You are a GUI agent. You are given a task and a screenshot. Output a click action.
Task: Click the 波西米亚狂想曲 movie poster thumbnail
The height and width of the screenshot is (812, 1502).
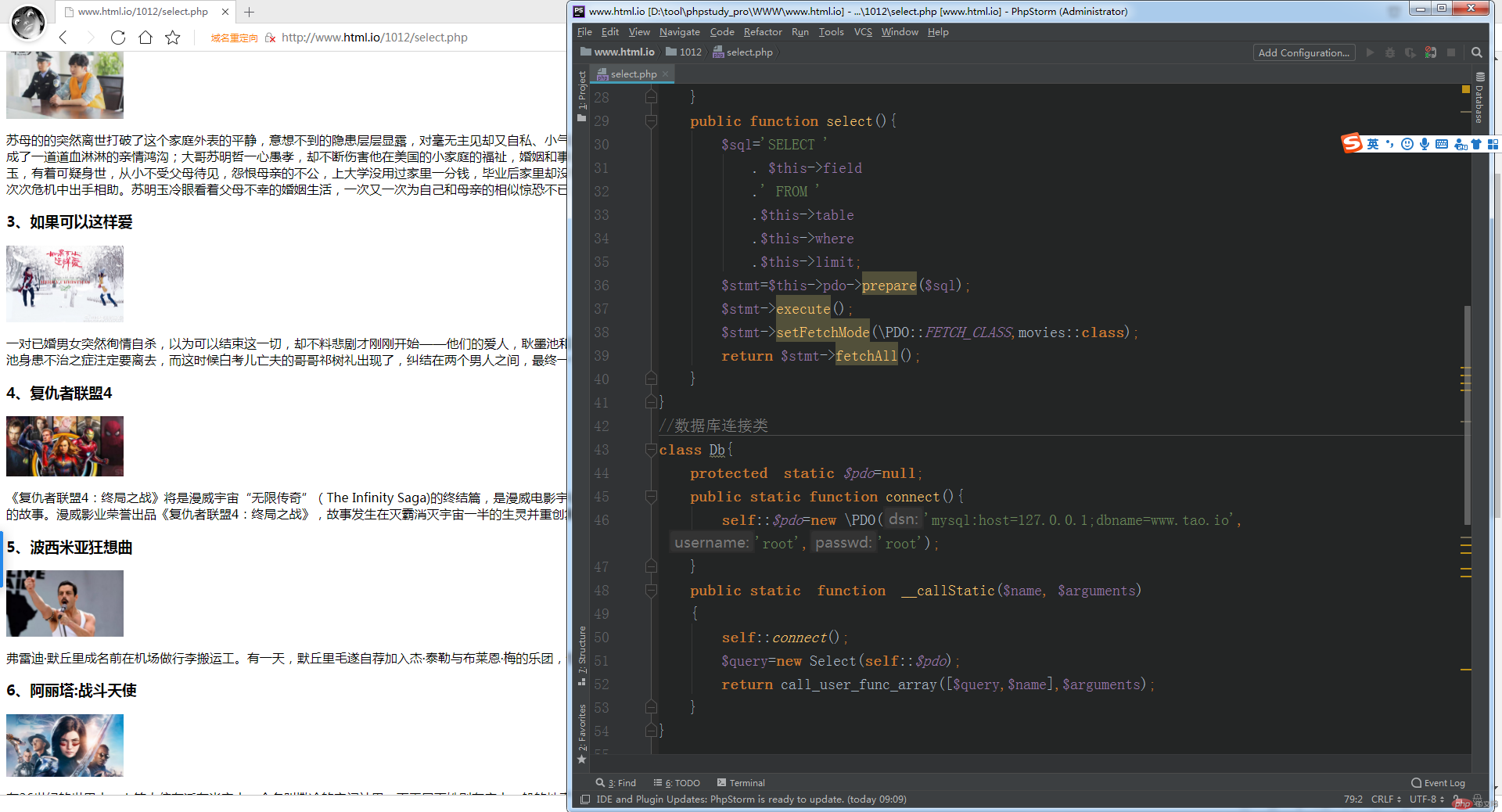65,603
